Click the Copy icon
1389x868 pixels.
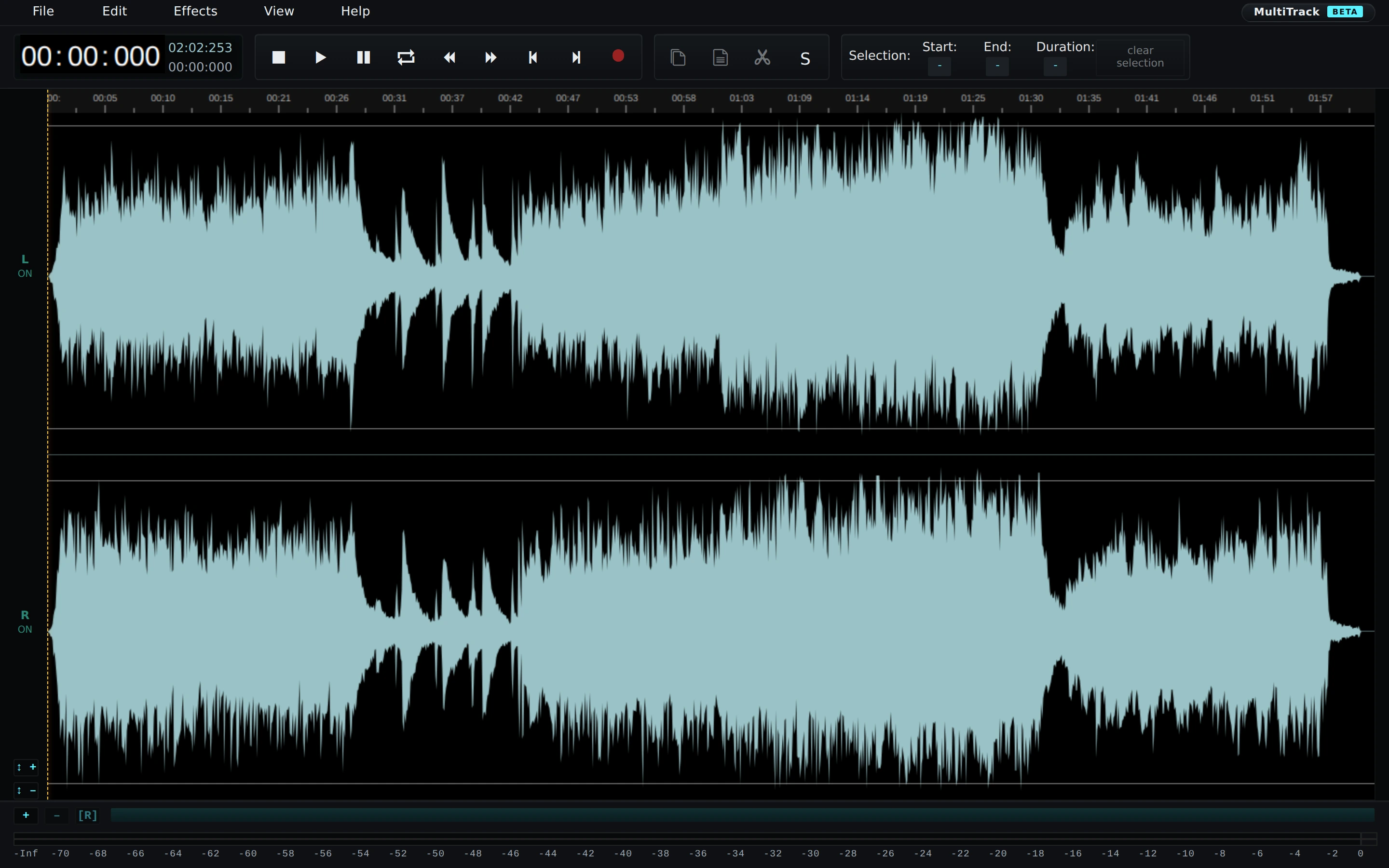pos(678,57)
